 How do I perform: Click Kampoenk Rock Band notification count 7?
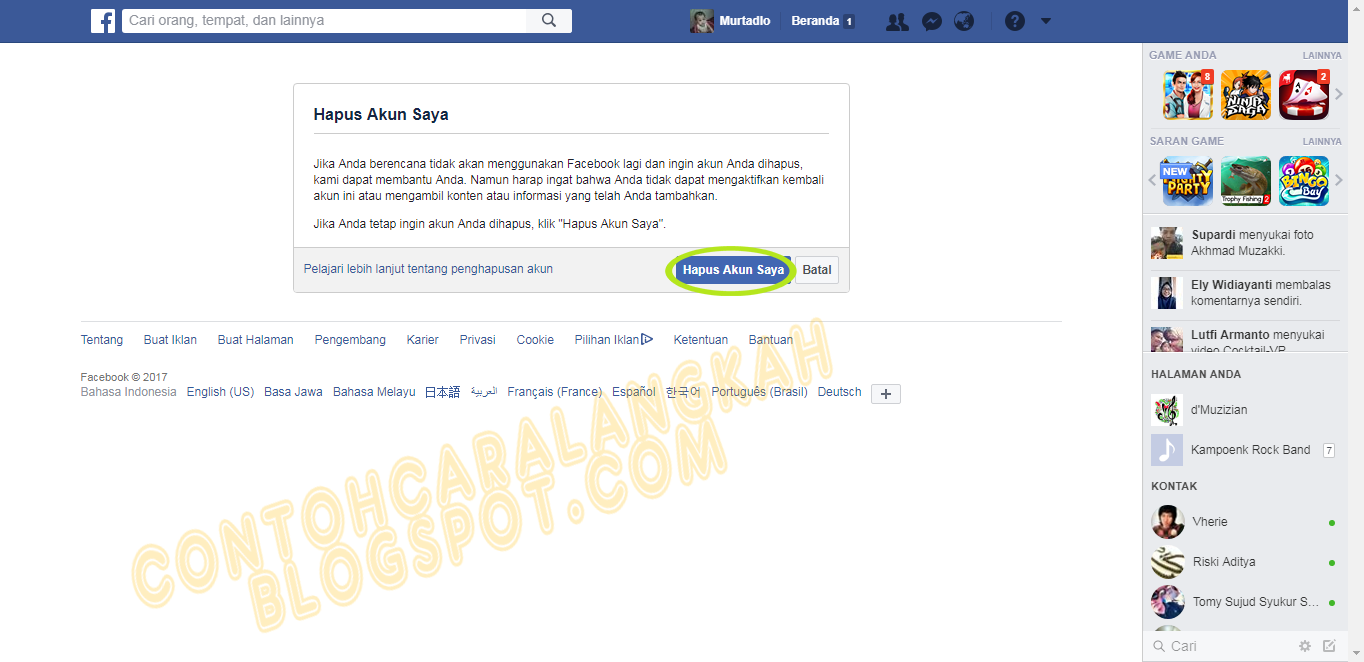[1329, 450]
